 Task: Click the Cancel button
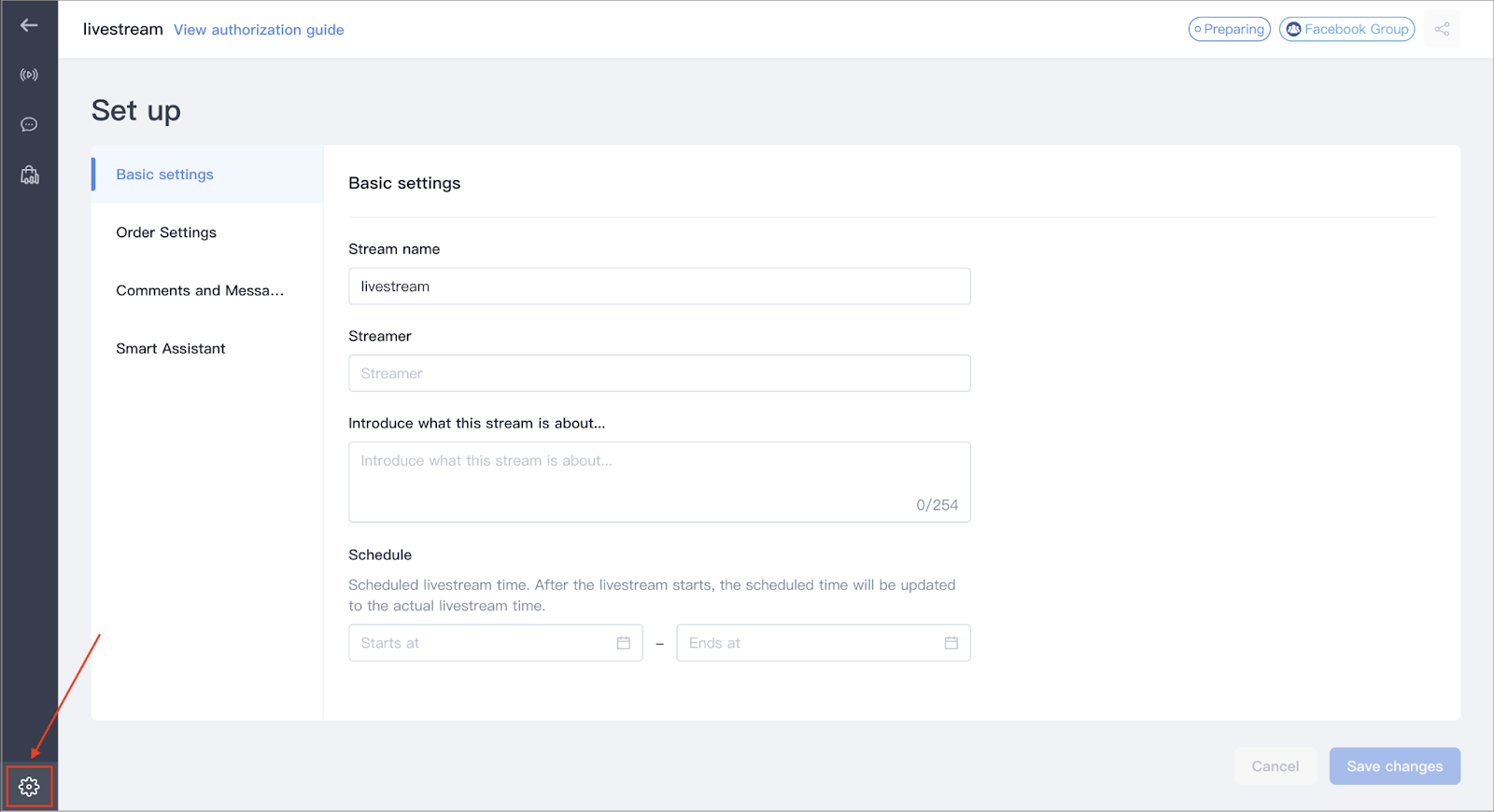1276,766
